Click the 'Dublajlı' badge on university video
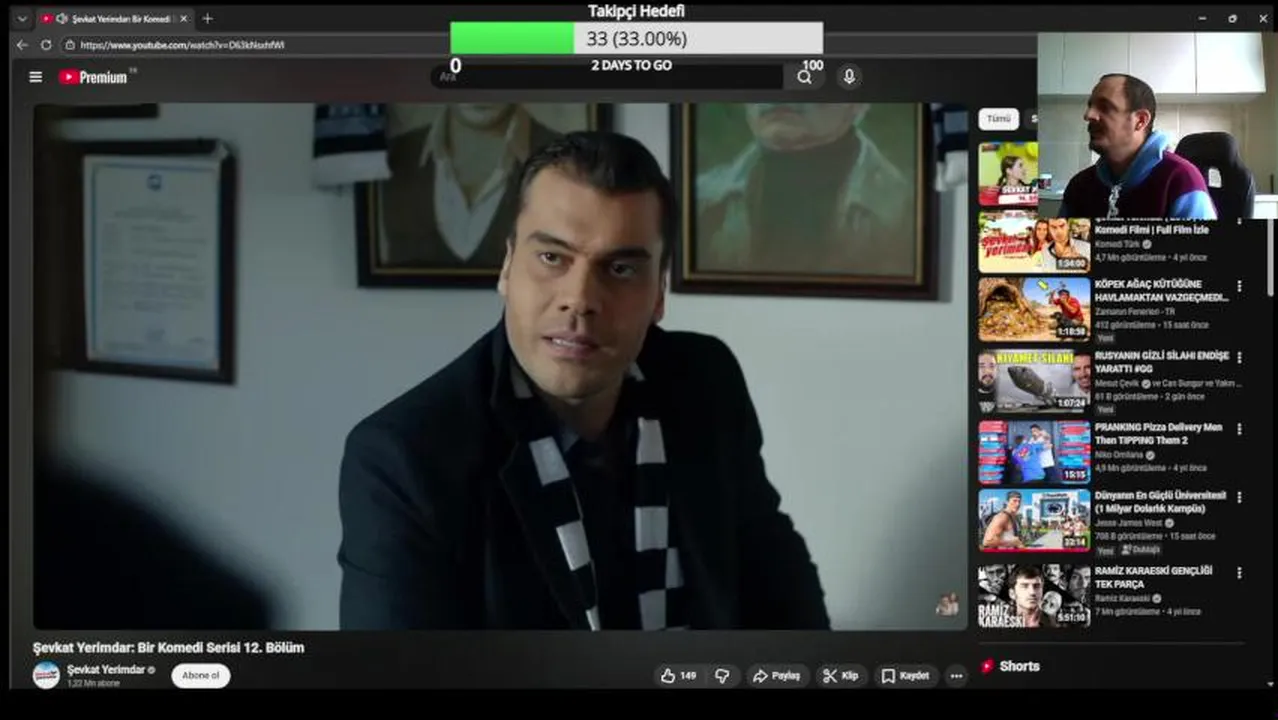Image resolution: width=1278 pixels, height=720 pixels. [1140, 550]
